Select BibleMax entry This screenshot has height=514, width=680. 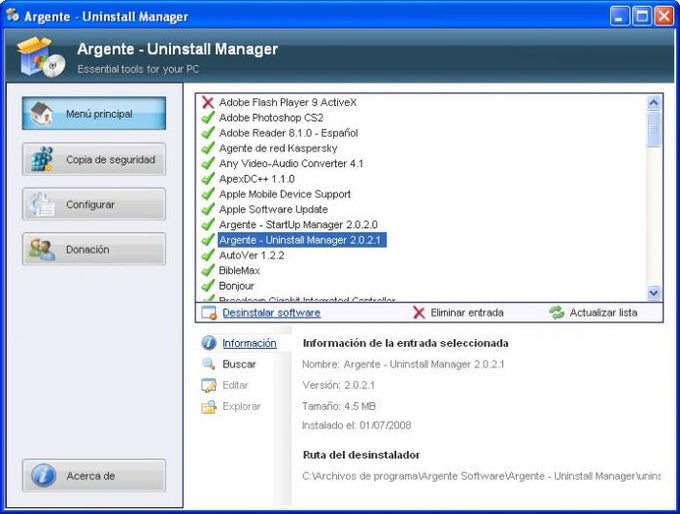[x=239, y=271]
